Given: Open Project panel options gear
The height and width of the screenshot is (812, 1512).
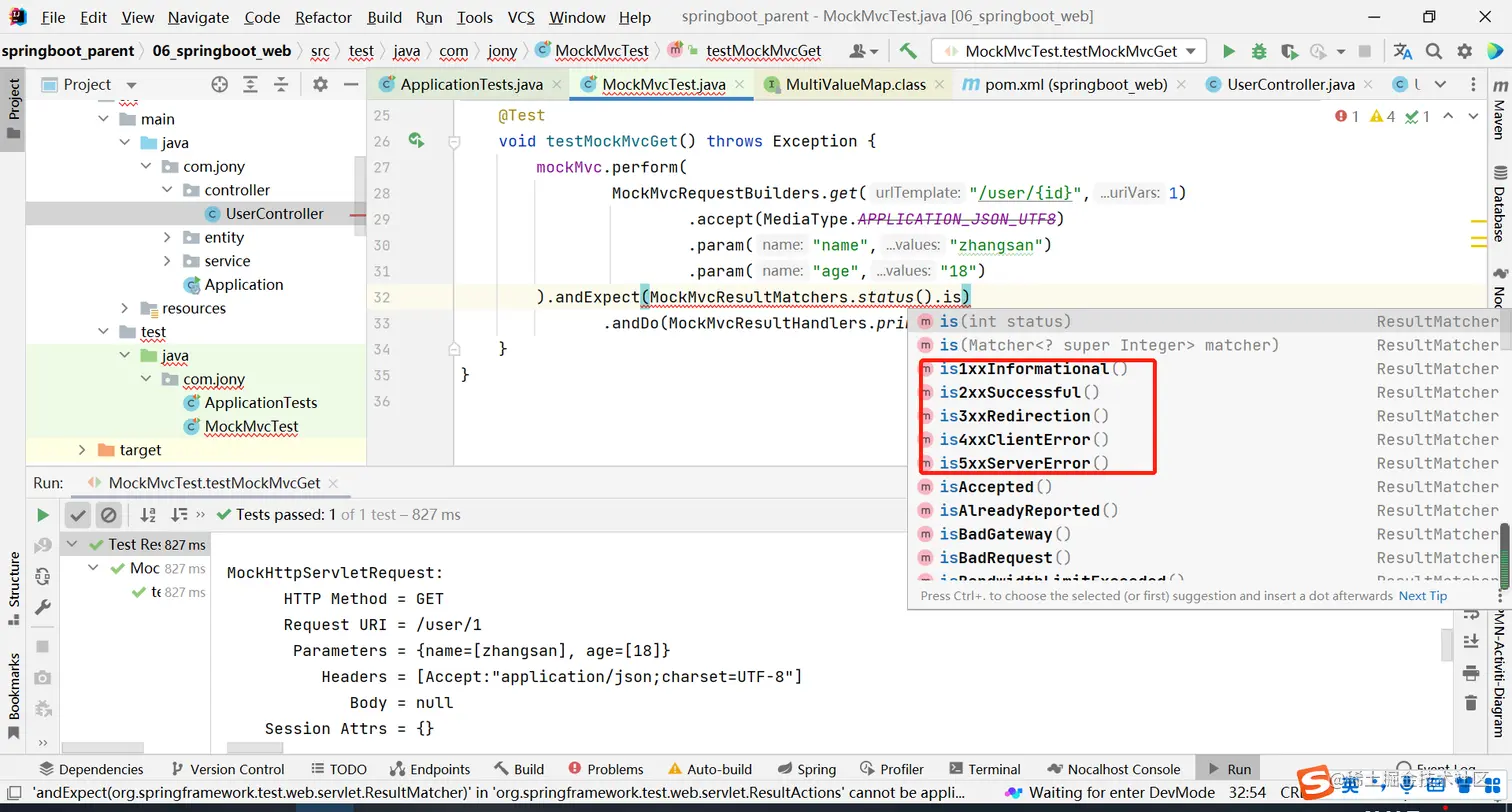Looking at the screenshot, I should [320, 85].
